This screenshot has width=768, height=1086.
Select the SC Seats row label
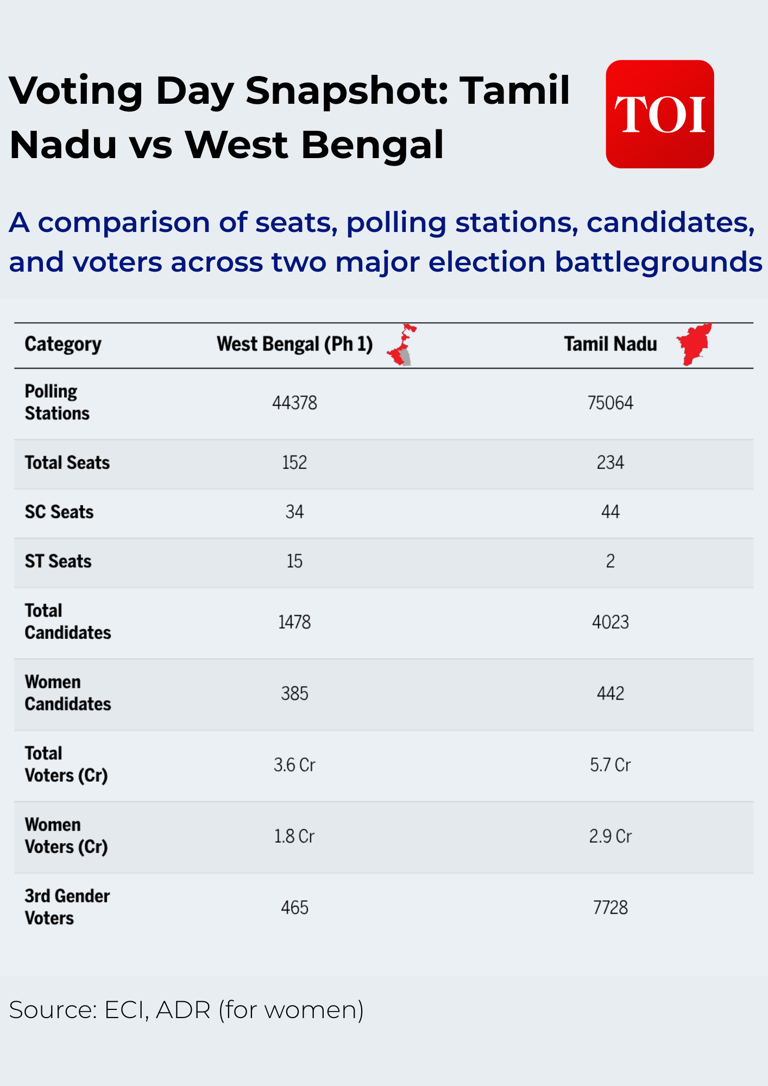(59, 512)
